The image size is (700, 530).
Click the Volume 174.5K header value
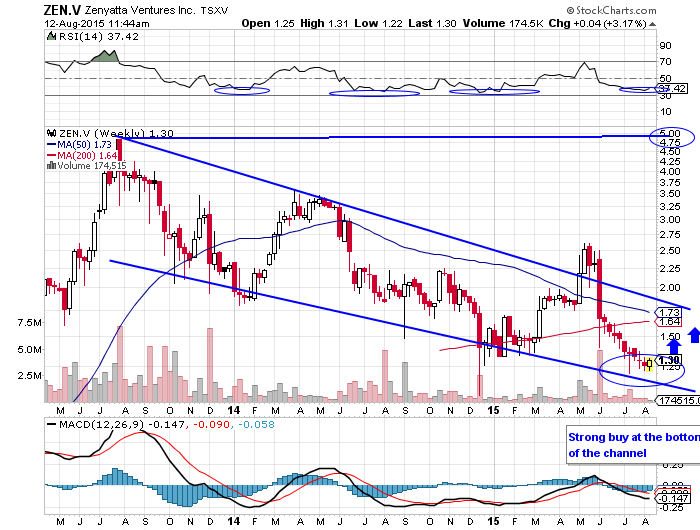click(503, 23)
